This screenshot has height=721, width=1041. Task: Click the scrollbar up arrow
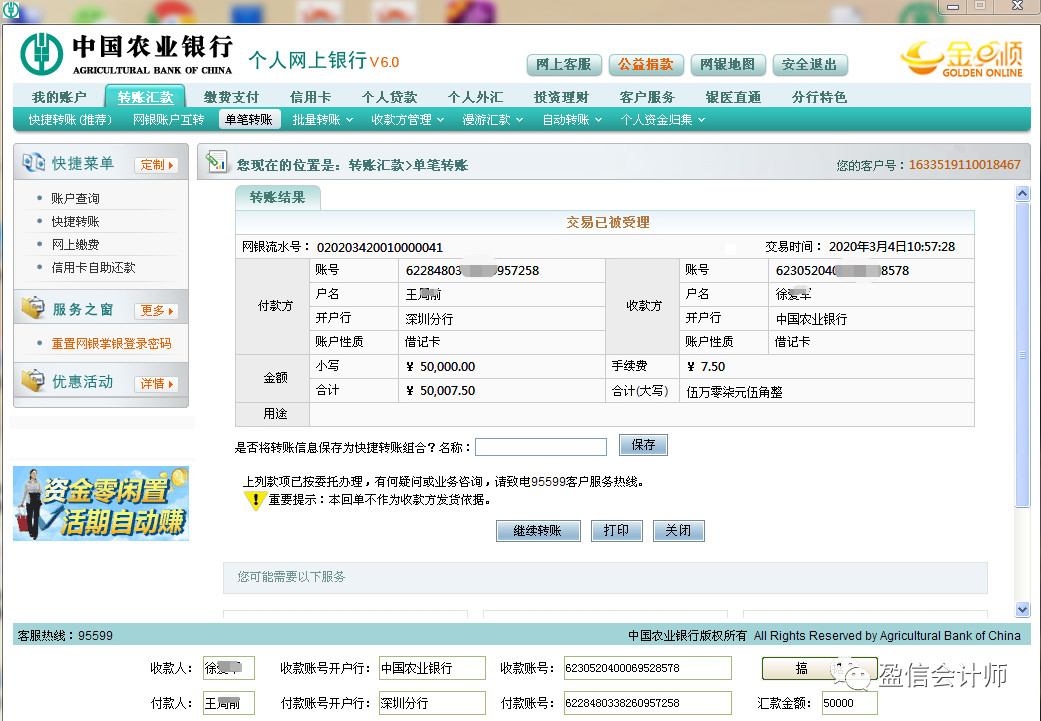pos(1022,194)
